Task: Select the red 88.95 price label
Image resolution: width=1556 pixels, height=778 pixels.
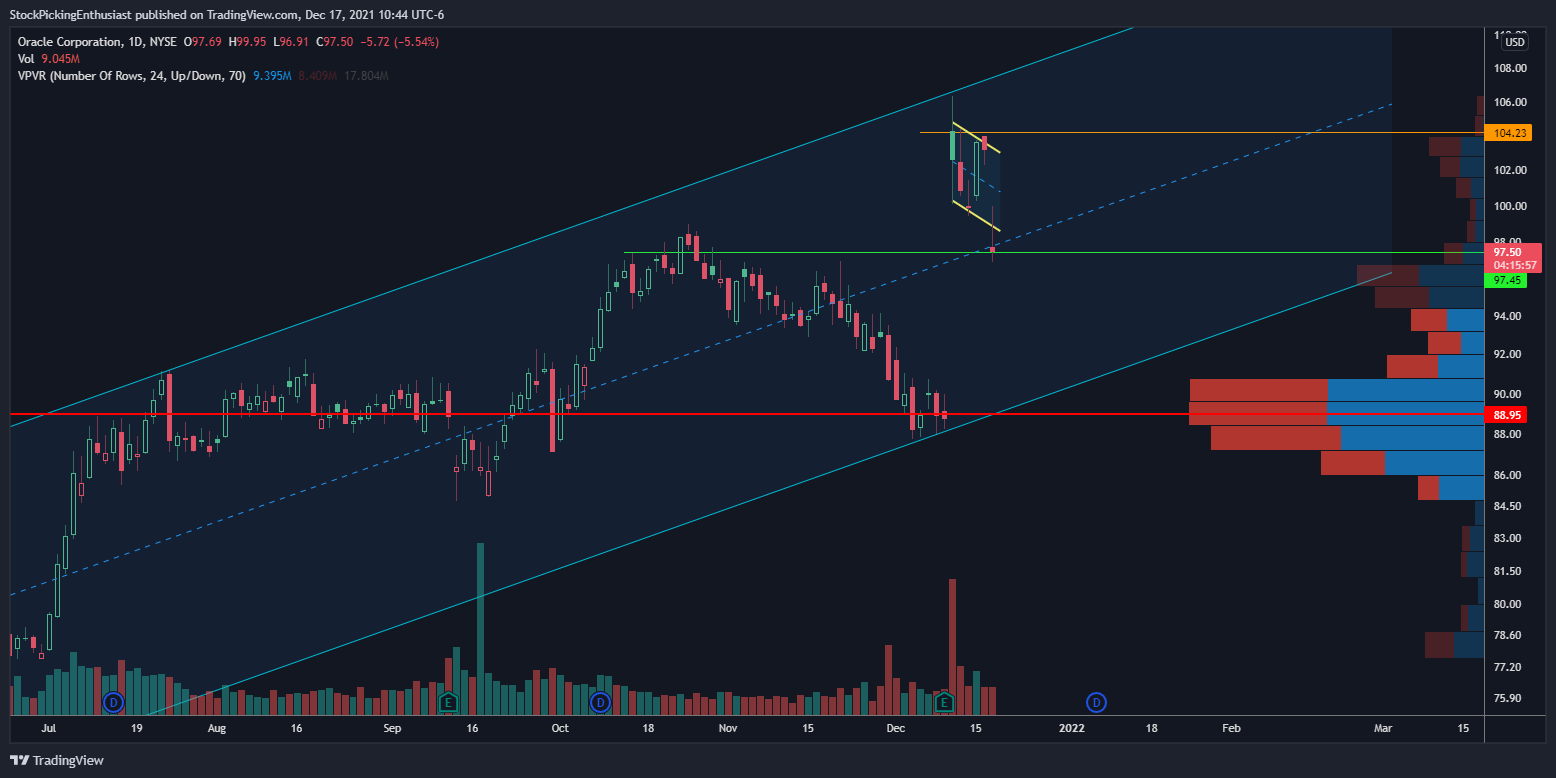Action: pyautogui.click(x=1508, y=414)
